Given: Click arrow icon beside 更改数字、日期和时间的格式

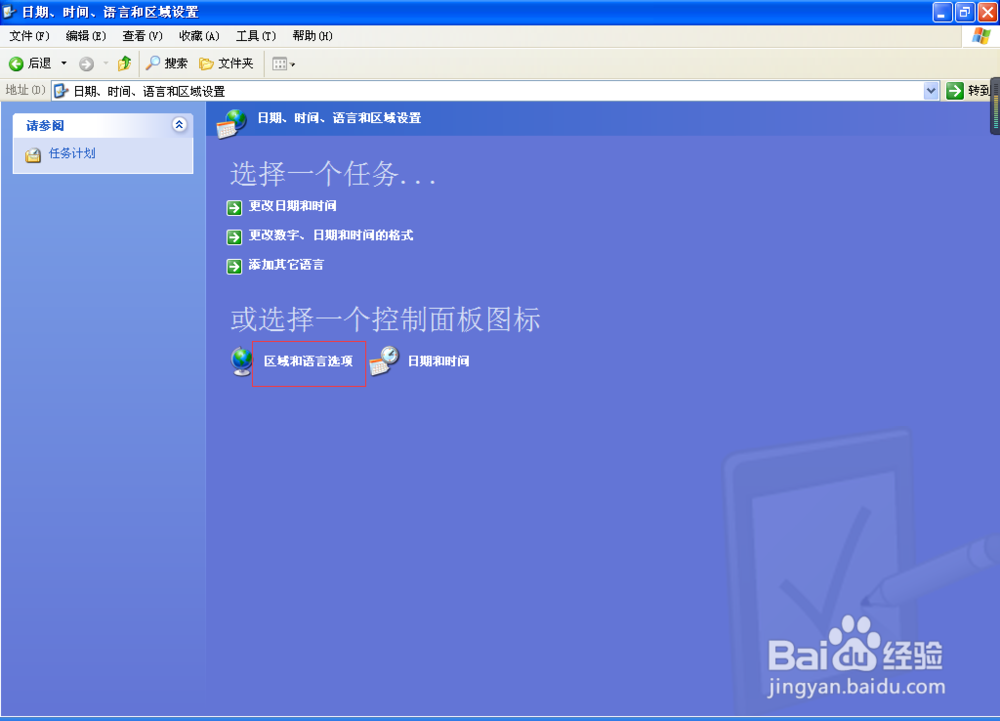Looking at the screenshot, I should (234, 237).
